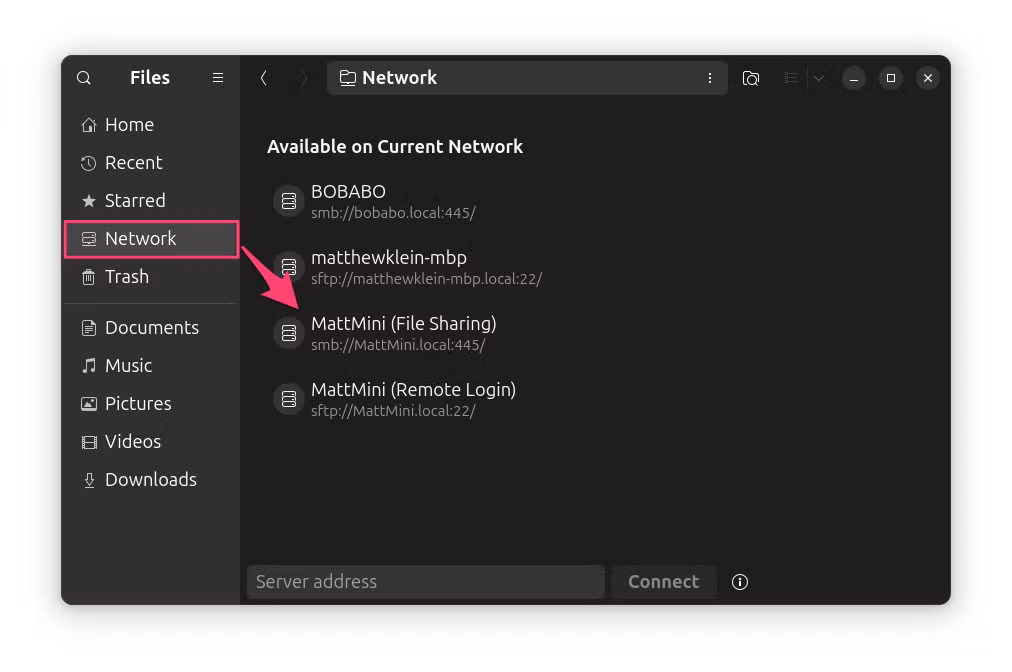This screenshot has height=672, width=1012.
Task: Open Pictures folder in the sidebar
Action: (x=152, y=404)
